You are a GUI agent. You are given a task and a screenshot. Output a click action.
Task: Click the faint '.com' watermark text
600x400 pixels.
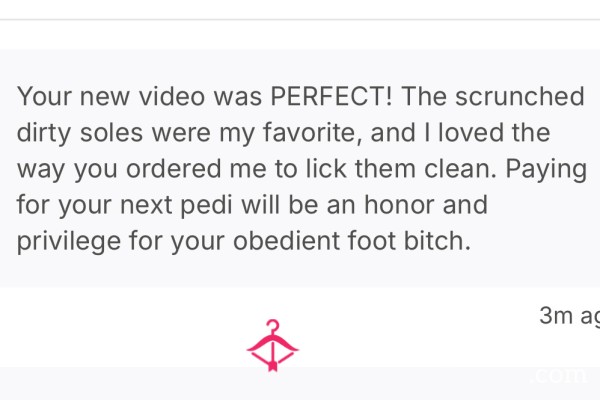(559, 376)
